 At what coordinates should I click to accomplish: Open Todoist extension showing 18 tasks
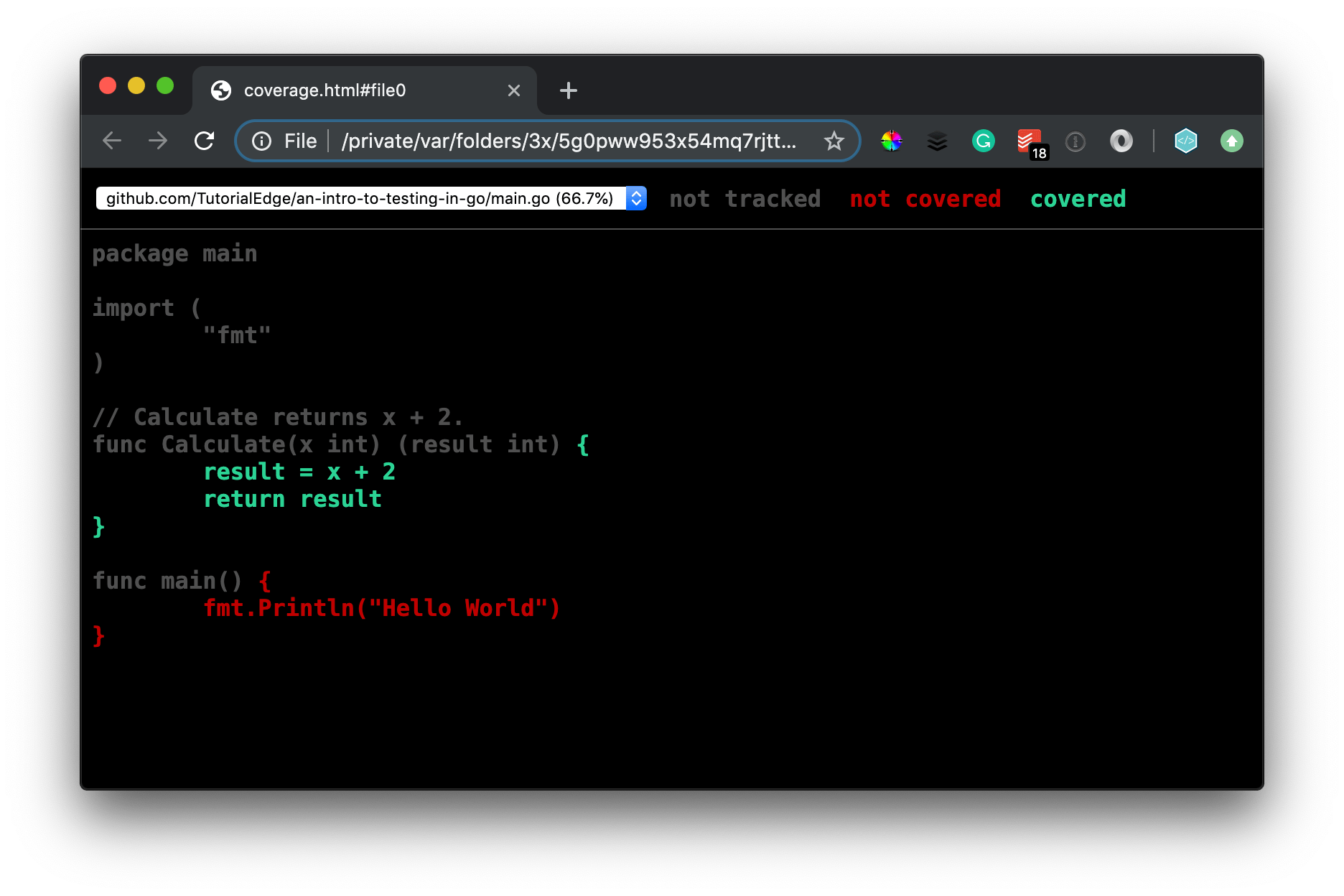pos(1028,141)
